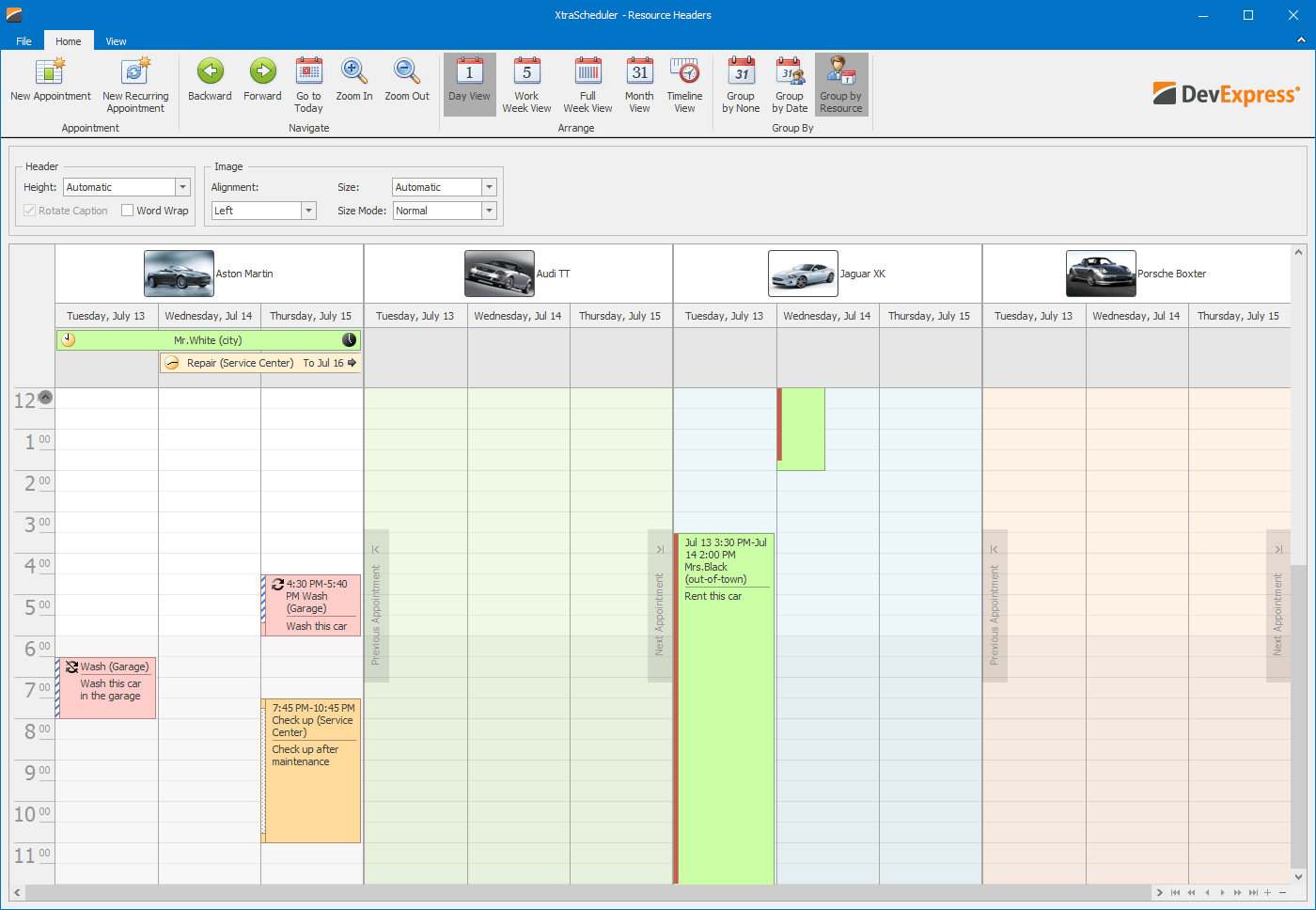Select the Repair (Service Center) appointment
Viewport: 1316px width, 910px height.
point(259,363)
